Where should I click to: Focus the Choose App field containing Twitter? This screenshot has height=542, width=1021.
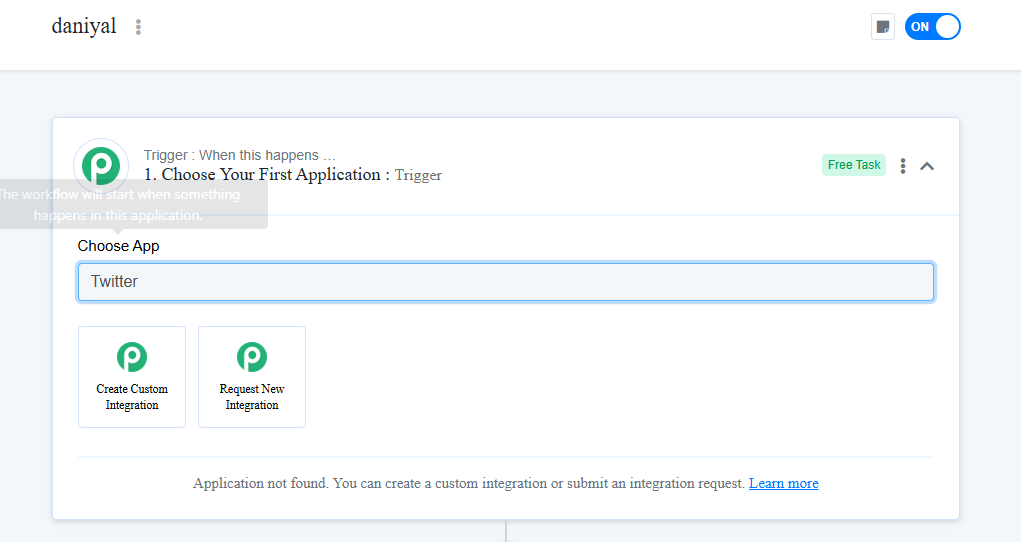tap(505, 282)
